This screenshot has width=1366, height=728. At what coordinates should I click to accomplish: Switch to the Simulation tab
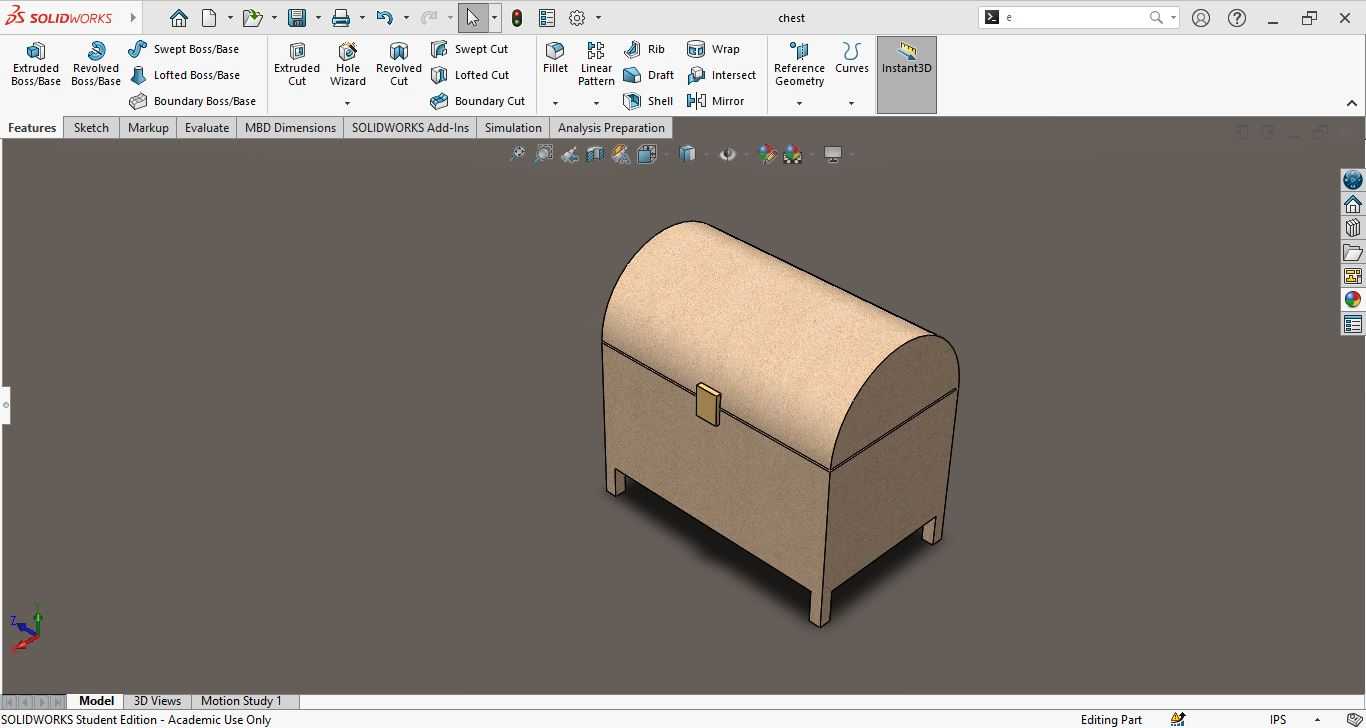coord(513,128)
